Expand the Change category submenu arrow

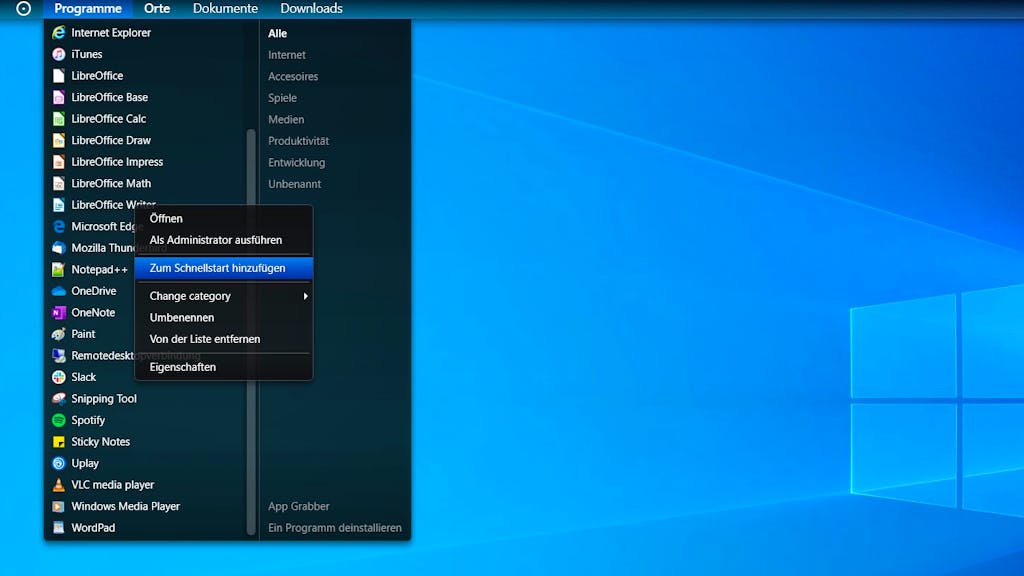tap(305, 296)
